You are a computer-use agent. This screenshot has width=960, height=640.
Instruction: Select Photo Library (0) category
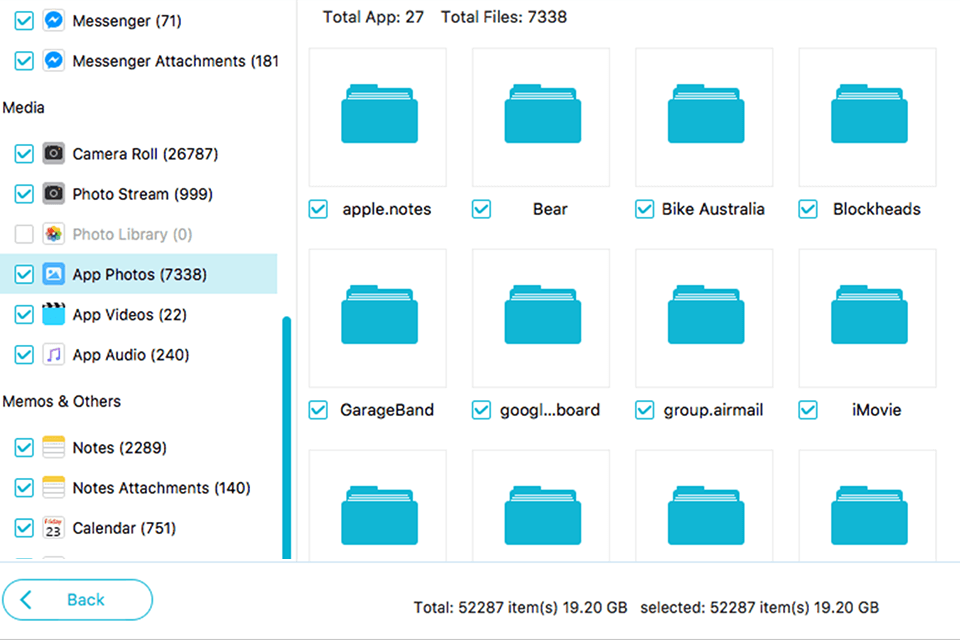[132, 235]
